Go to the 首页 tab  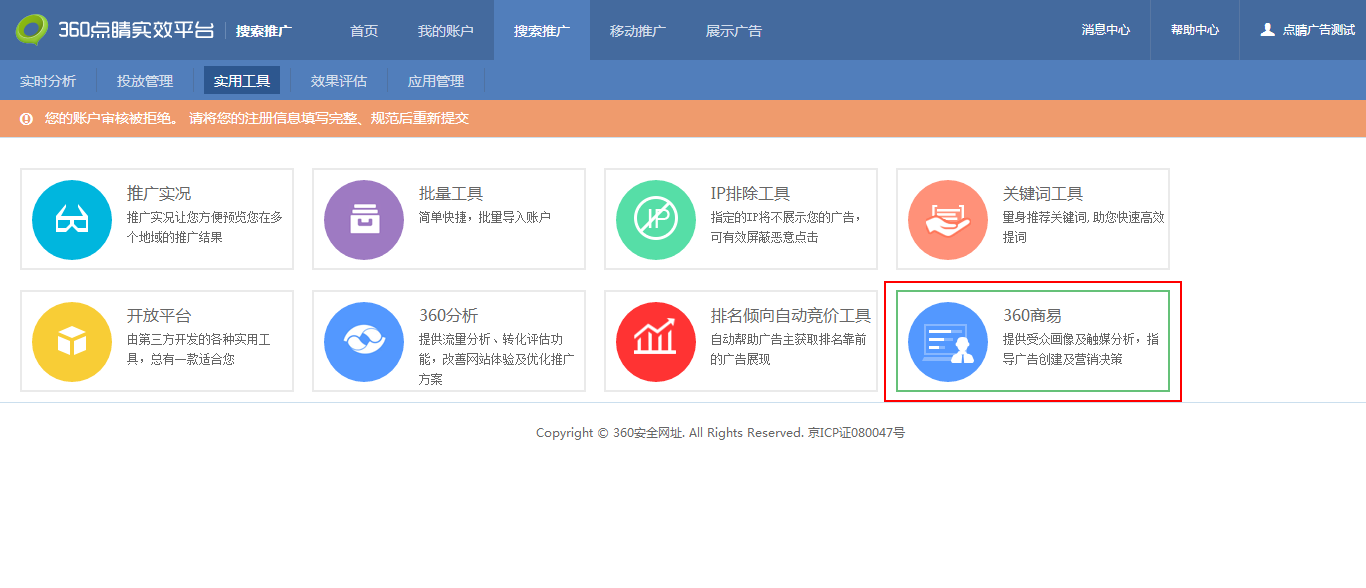pyautogui.click(x=364, y=31)
